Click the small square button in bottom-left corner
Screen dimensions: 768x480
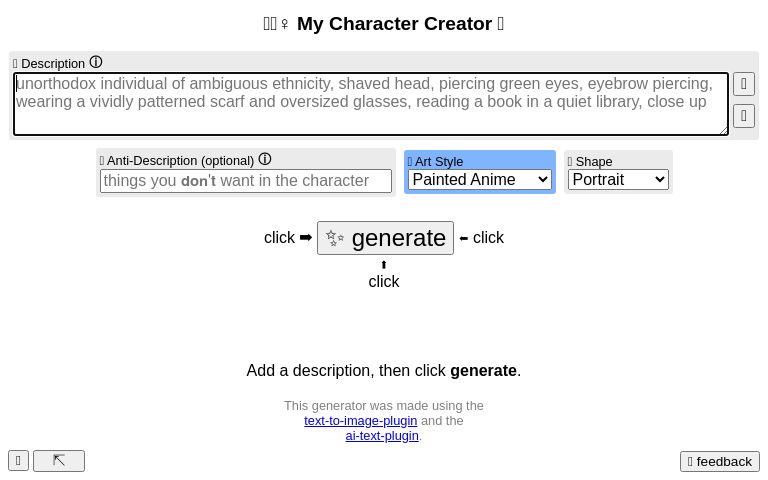pyautogui.click(x=18, y=460)
